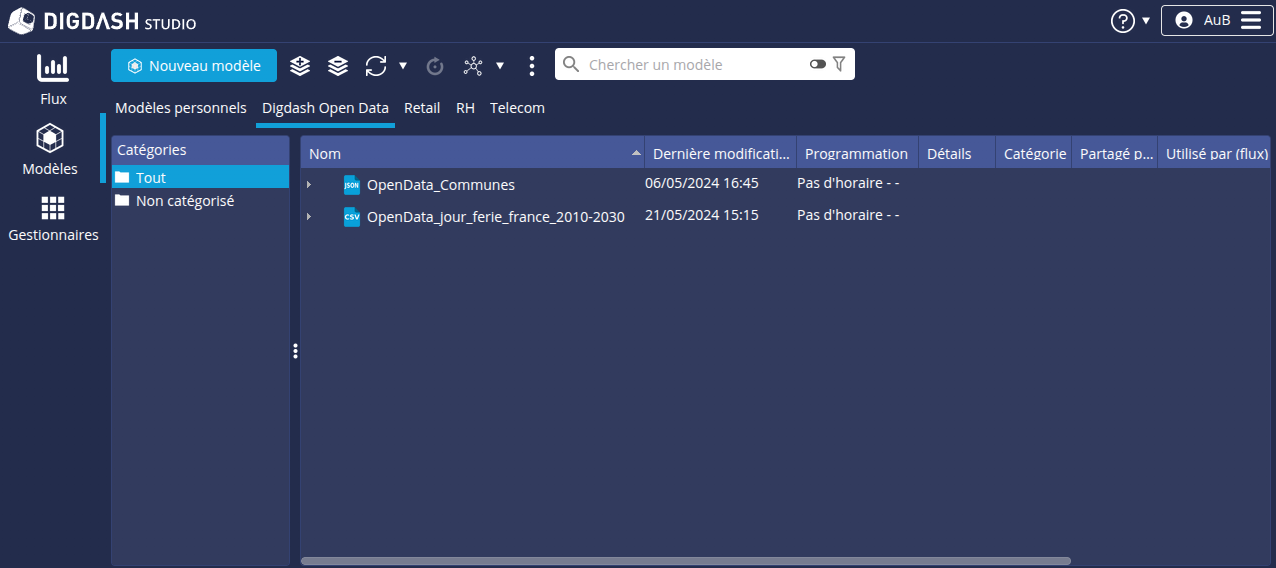Click the horizontal scrollbar under the table
This screenshot has width=1276, height=568.
point(685,561)
